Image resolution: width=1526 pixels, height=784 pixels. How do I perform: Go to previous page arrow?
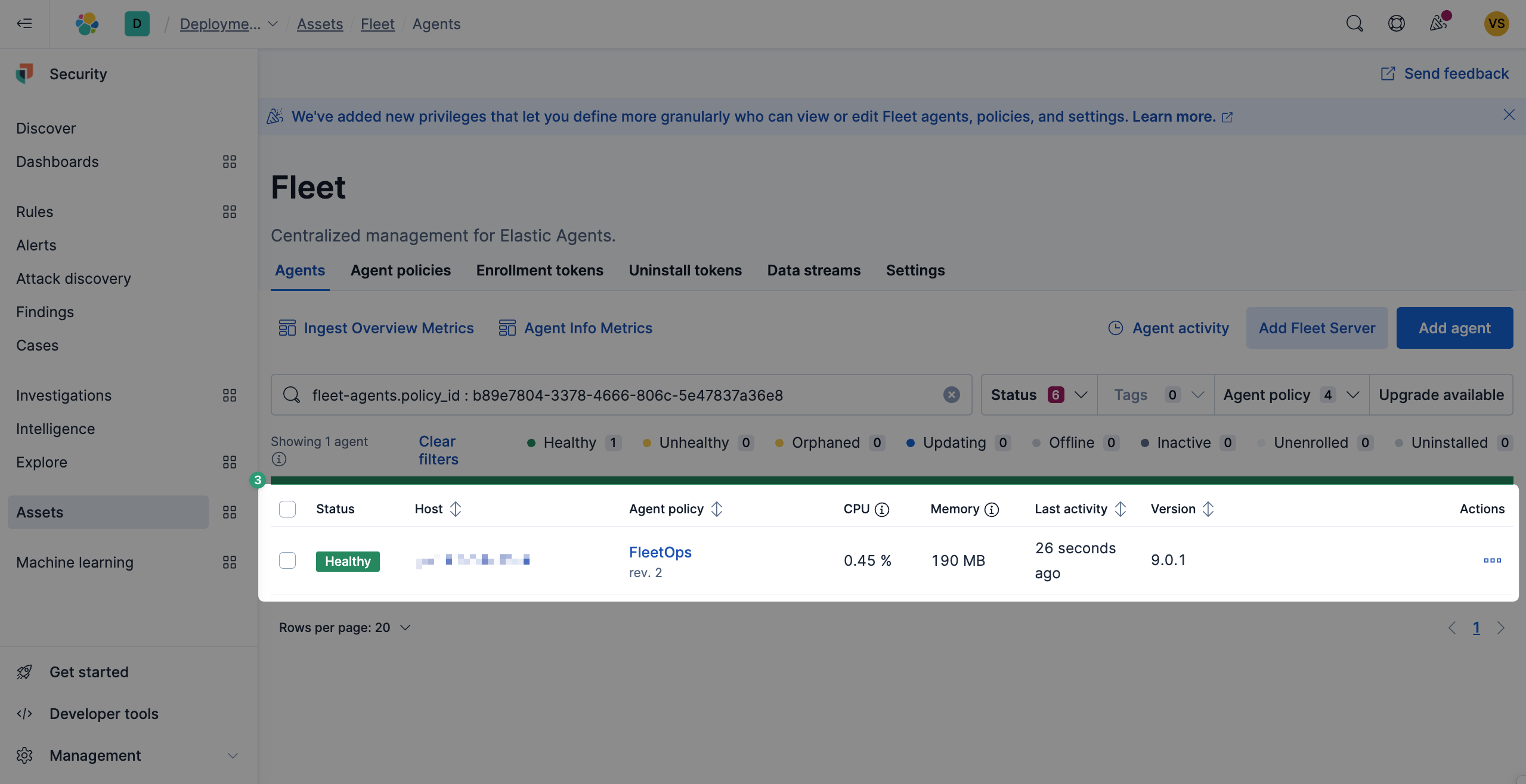coord(1452,628)
